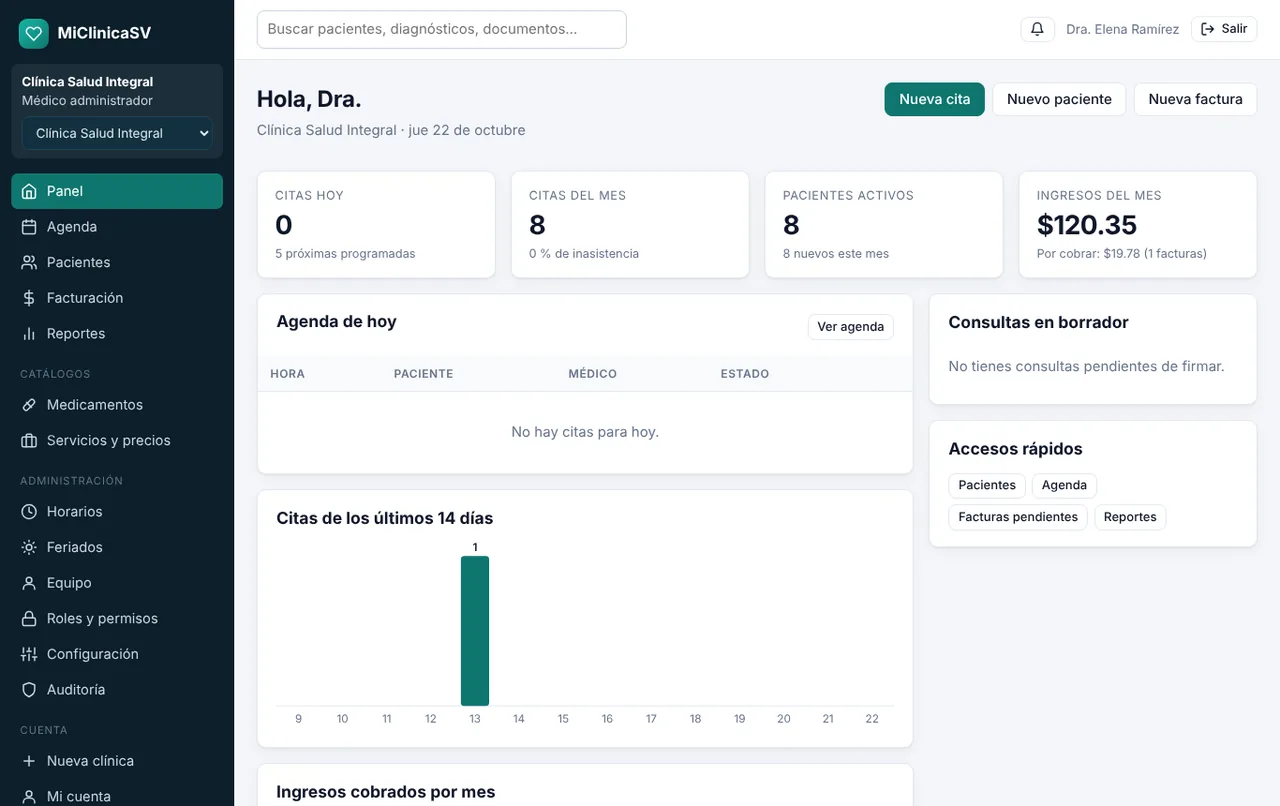1280x806 pixels.
Task: Click the Pacientes people icon in sidebar
Action: point(29,262)
